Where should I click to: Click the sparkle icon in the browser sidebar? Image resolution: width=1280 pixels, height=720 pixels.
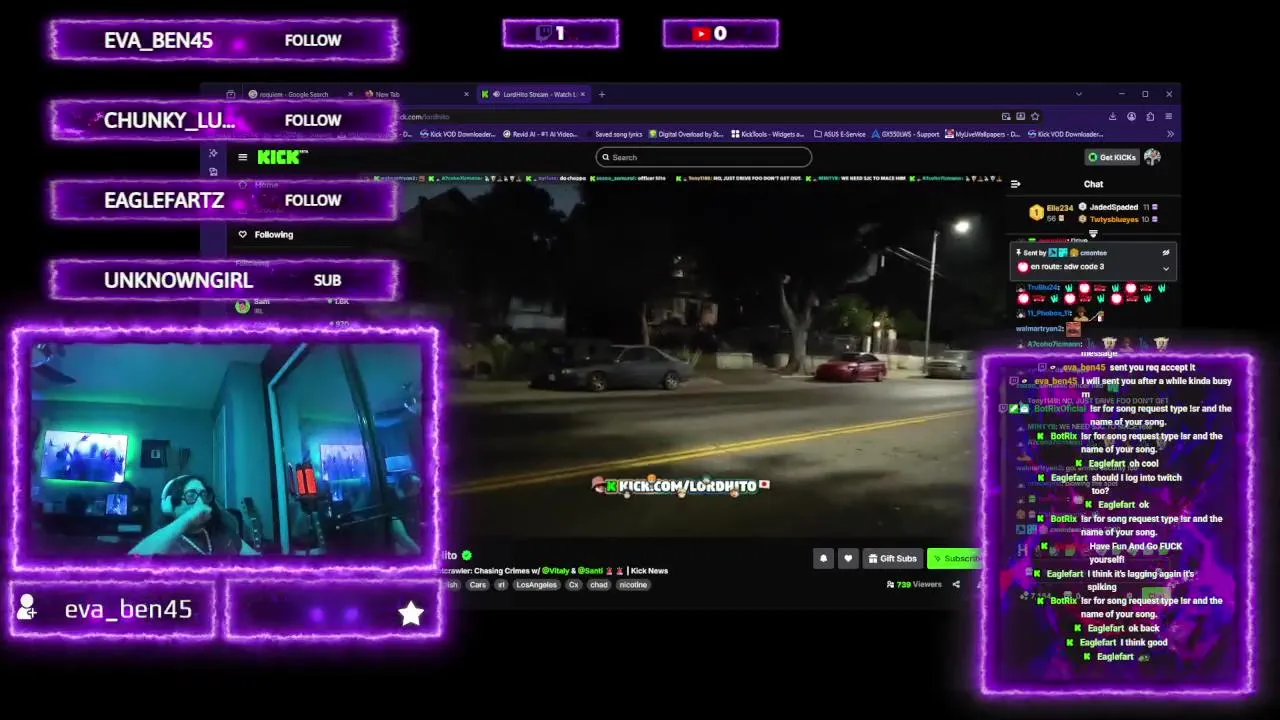click(213, 153)
